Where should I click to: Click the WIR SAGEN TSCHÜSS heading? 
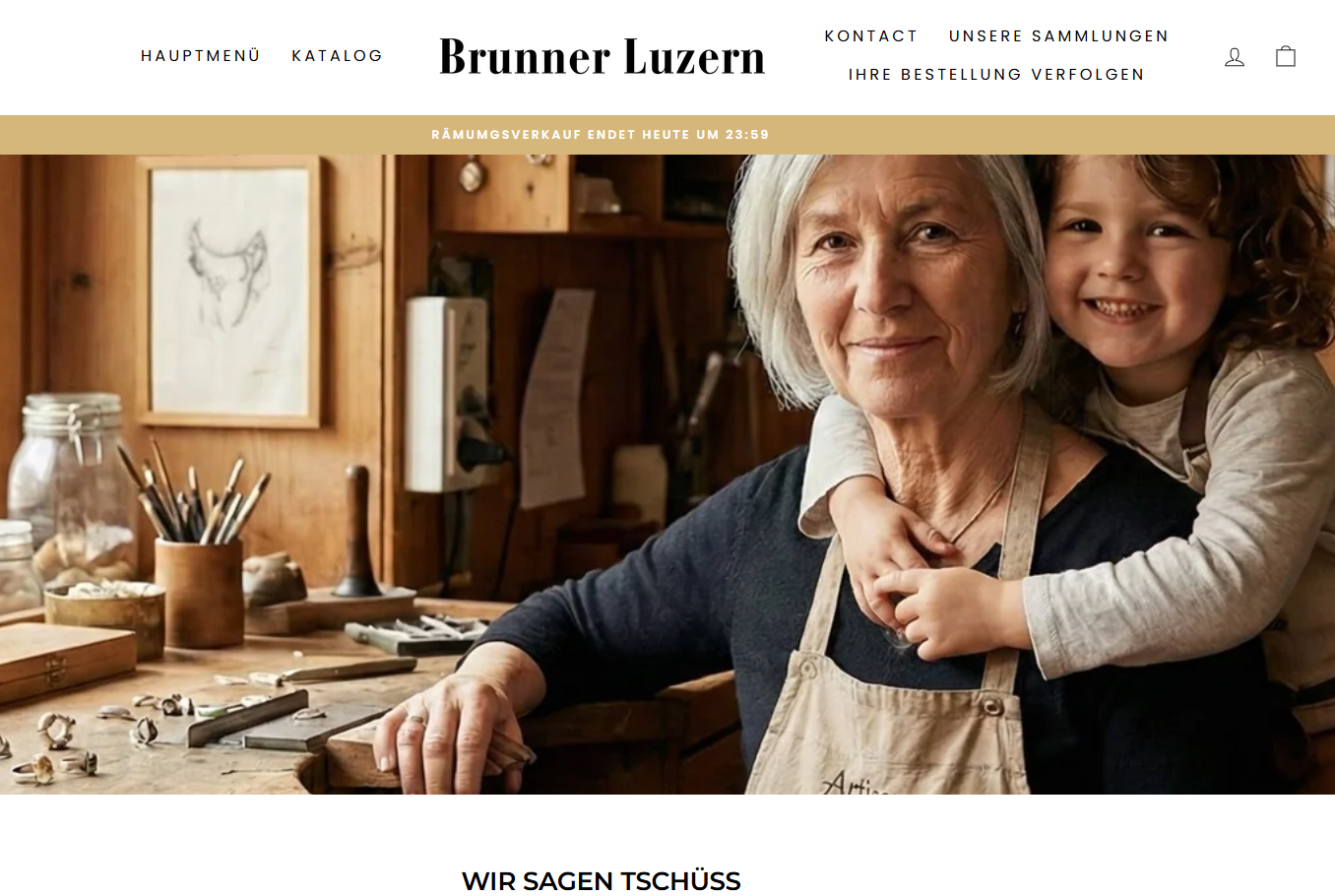coord(601,881)
